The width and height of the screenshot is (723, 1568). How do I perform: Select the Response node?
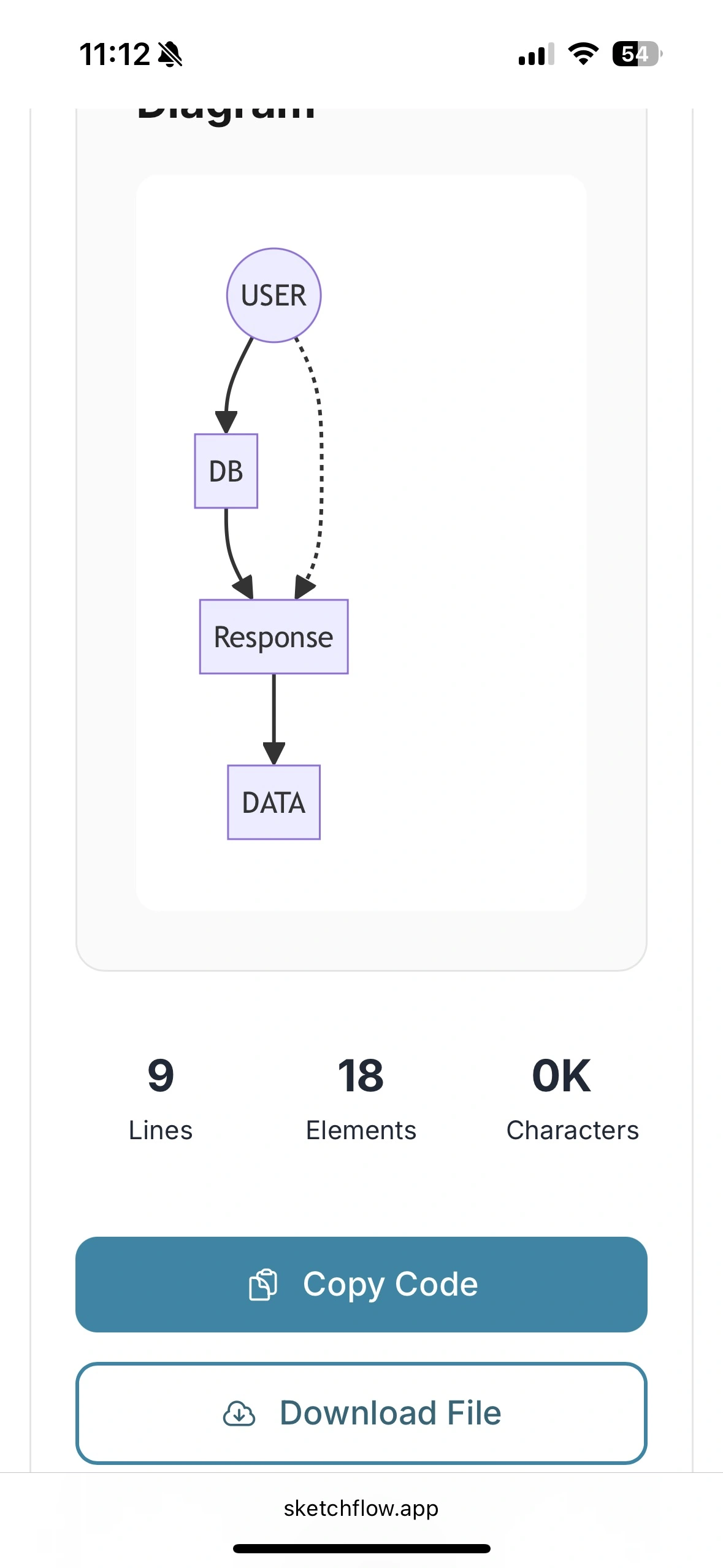tap(274, 637)
